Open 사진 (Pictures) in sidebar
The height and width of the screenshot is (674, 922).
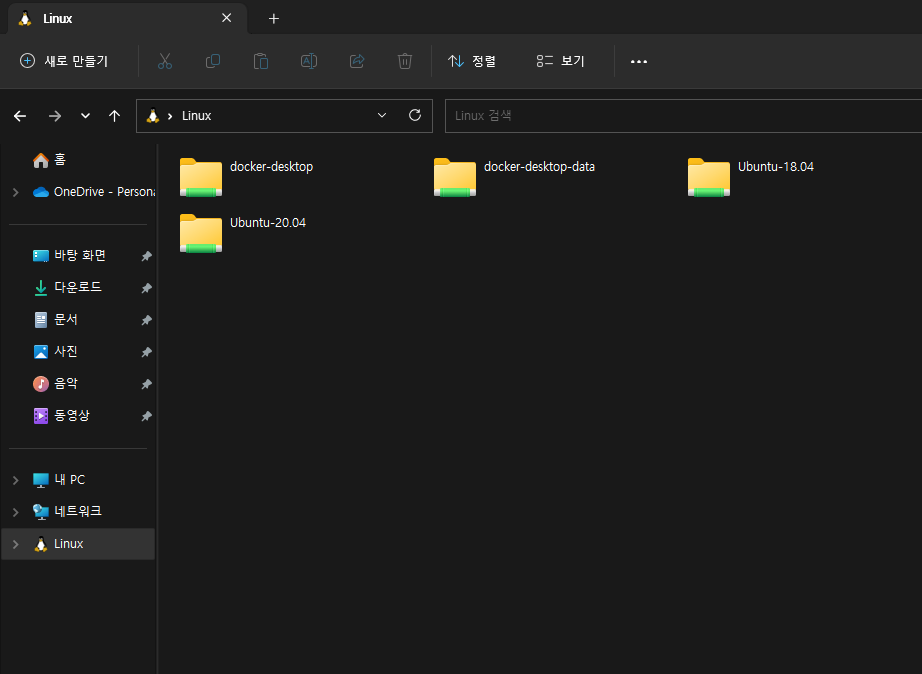point(55,352)
